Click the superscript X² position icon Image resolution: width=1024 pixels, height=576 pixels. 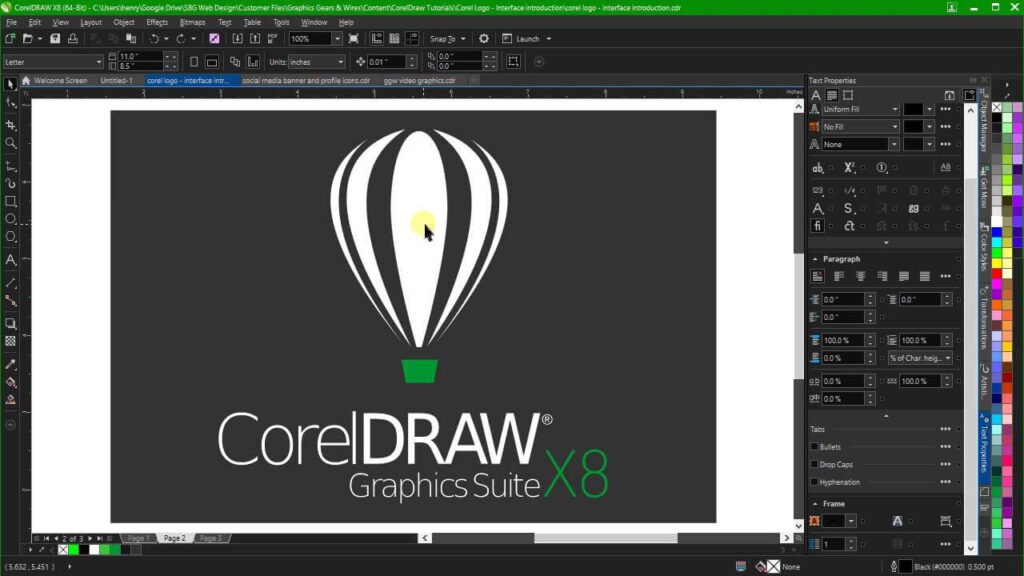[x=849, y=168]
